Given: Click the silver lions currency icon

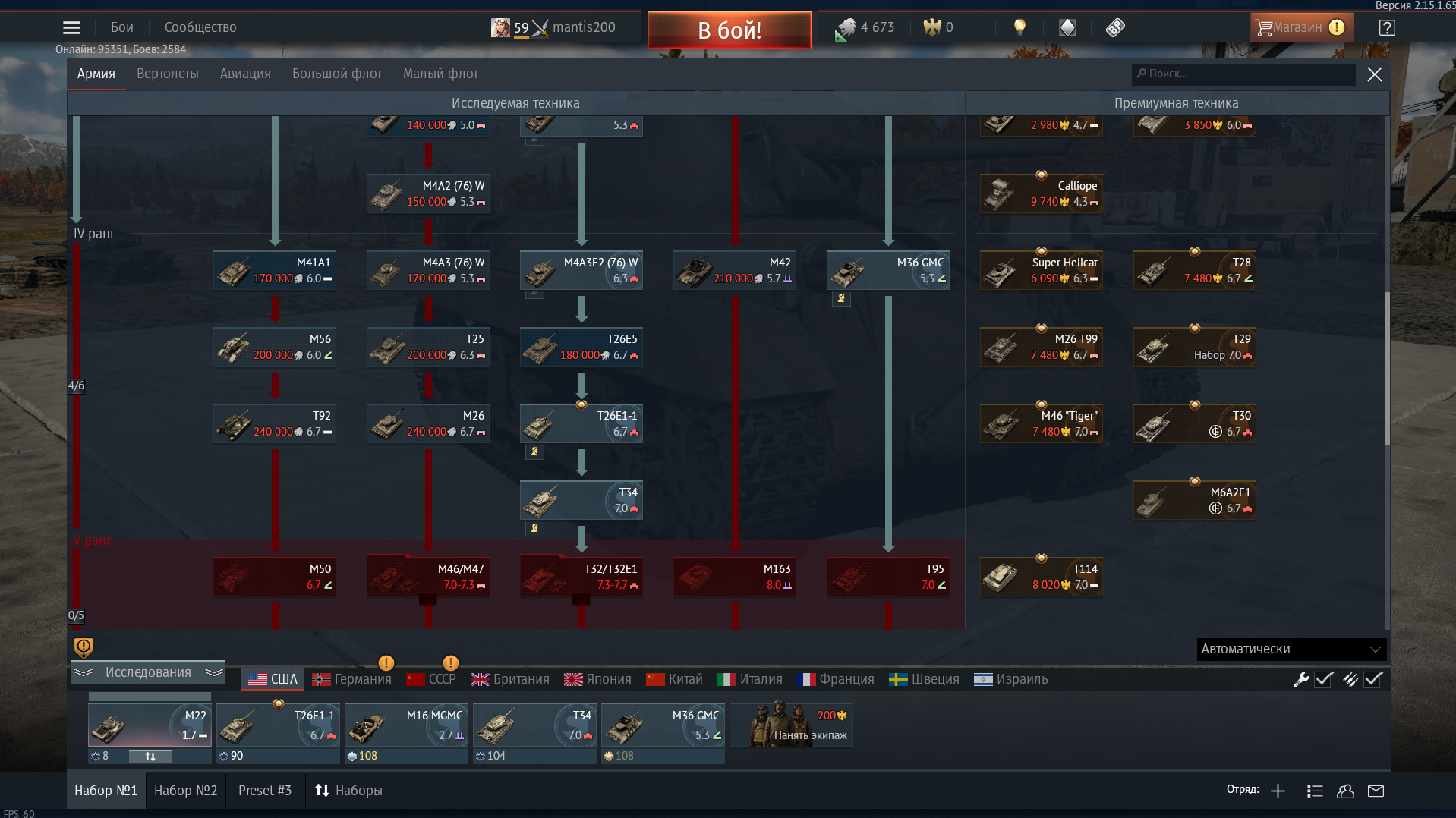Looking at the screenshot, I should click(845, 29).
